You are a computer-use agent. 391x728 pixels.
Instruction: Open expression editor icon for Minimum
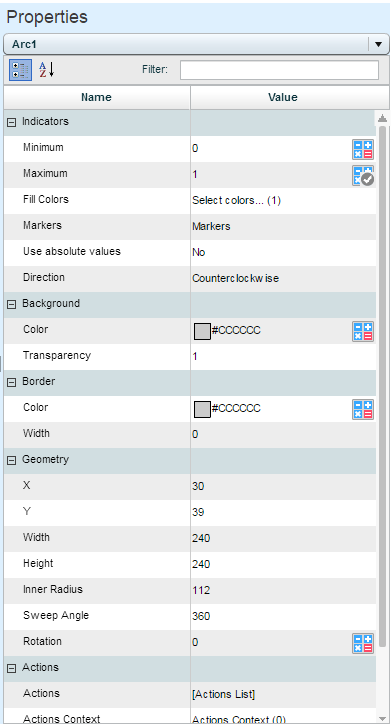(362, 150)
